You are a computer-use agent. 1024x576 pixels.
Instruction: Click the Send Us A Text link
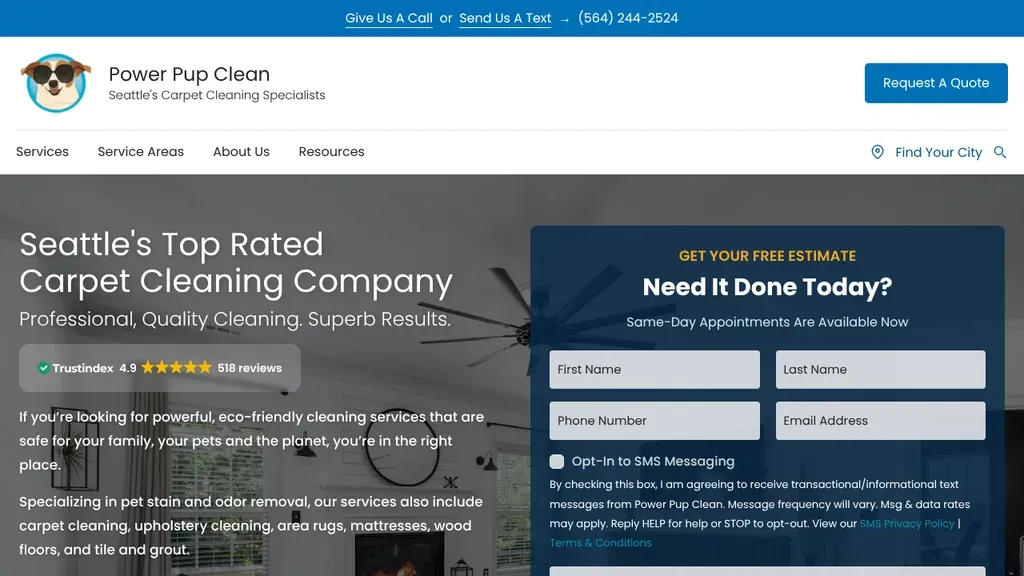505,18
